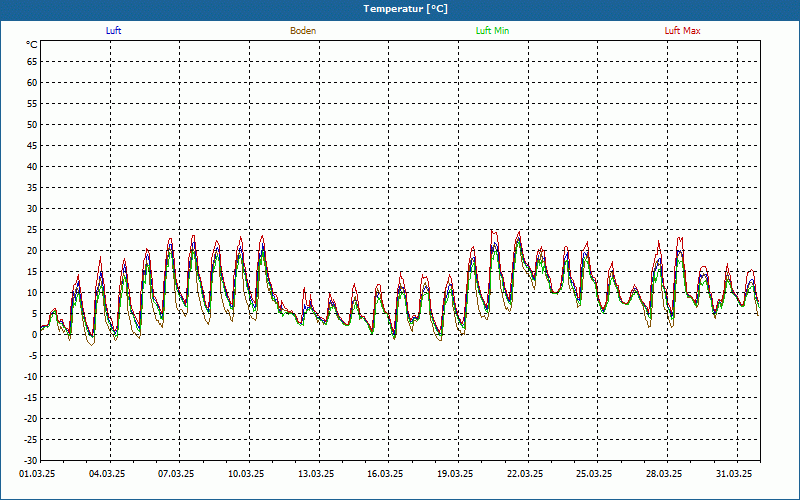Select date label 28.03.25

(664, 474)
